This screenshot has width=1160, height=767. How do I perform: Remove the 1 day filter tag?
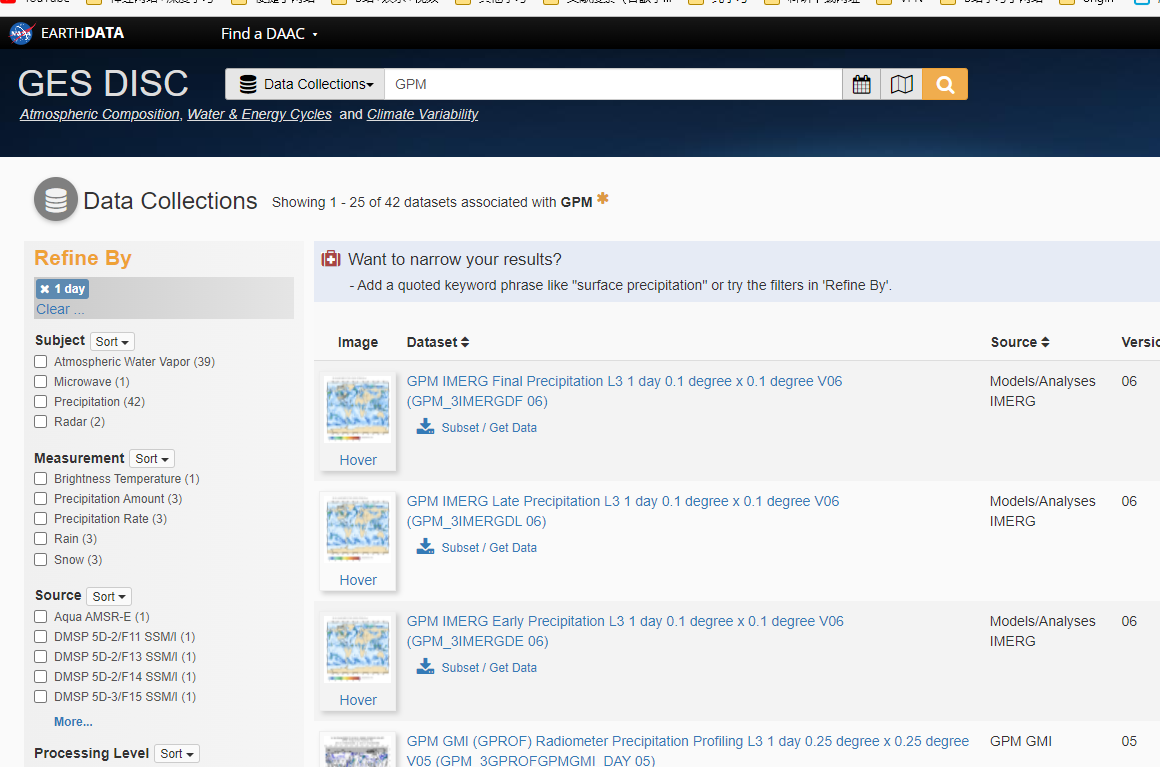pos(45,289)
